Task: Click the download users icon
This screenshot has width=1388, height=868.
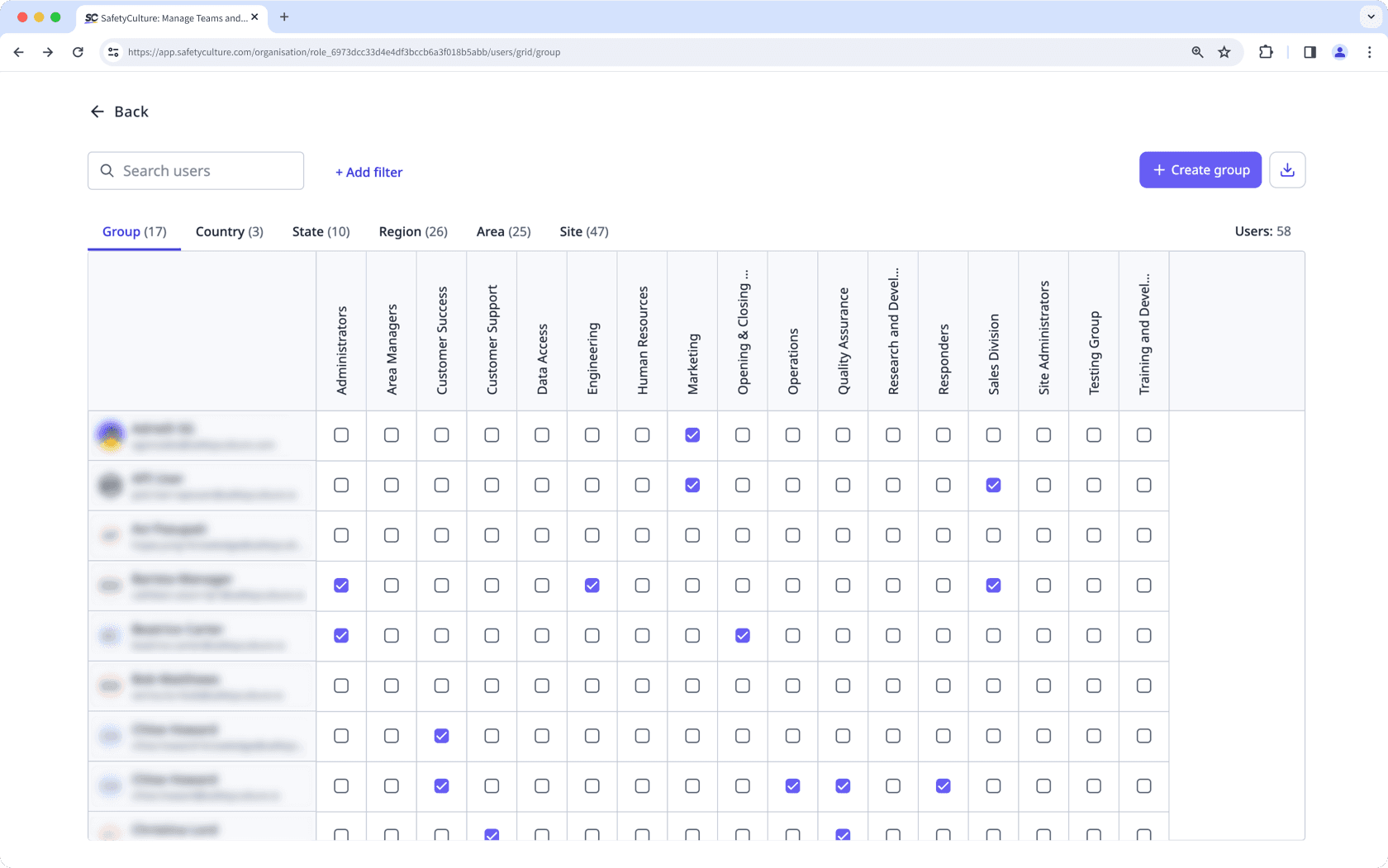Action: point(1287,169)
